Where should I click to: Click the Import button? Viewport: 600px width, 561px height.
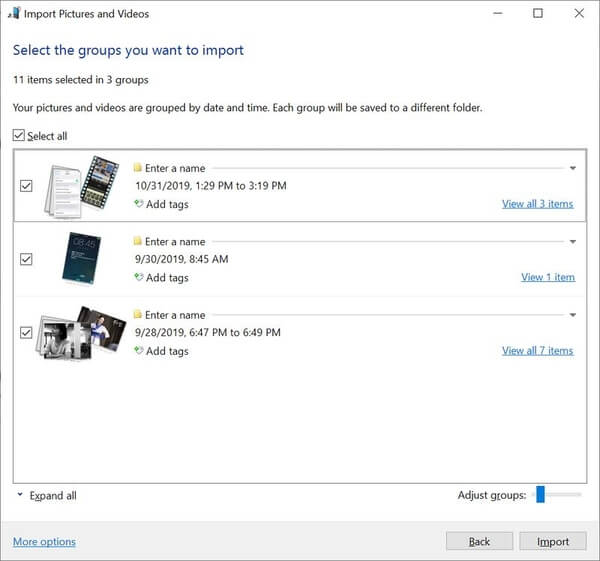[x=553, y=541]
